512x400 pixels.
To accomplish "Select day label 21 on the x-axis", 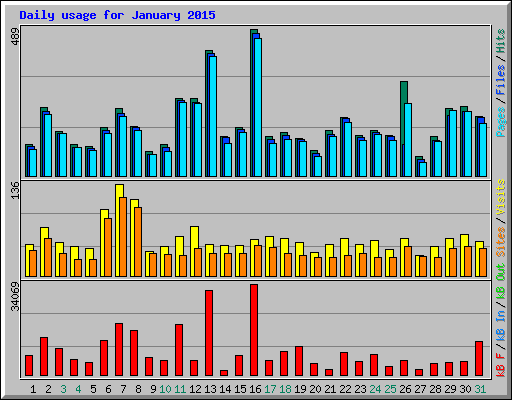I will (330, 389).
